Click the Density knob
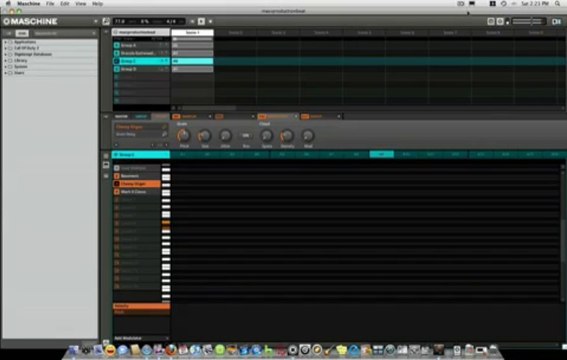The image size is (567, 360). pos(287,136)
